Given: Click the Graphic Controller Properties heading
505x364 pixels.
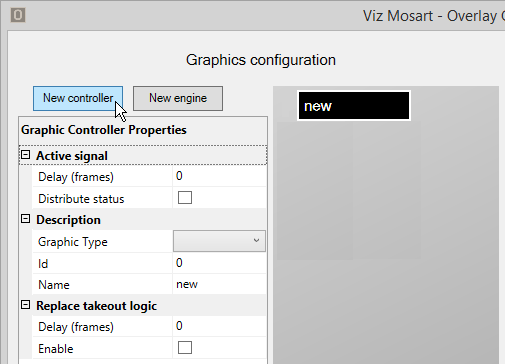Looking at the screenshot, I should click(x=104, y=130).
